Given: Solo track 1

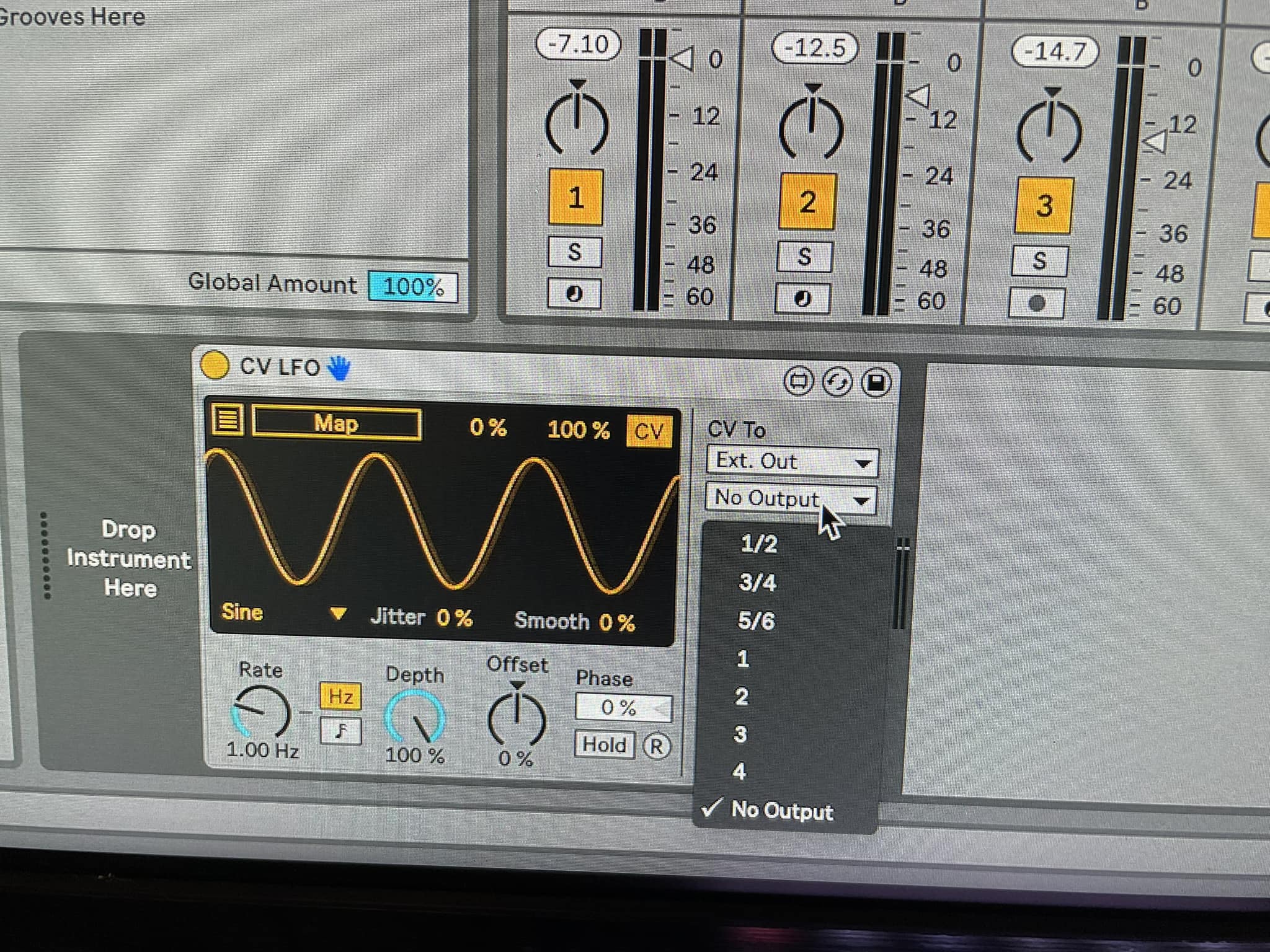Looking at the screenshot, I should 575,252.
